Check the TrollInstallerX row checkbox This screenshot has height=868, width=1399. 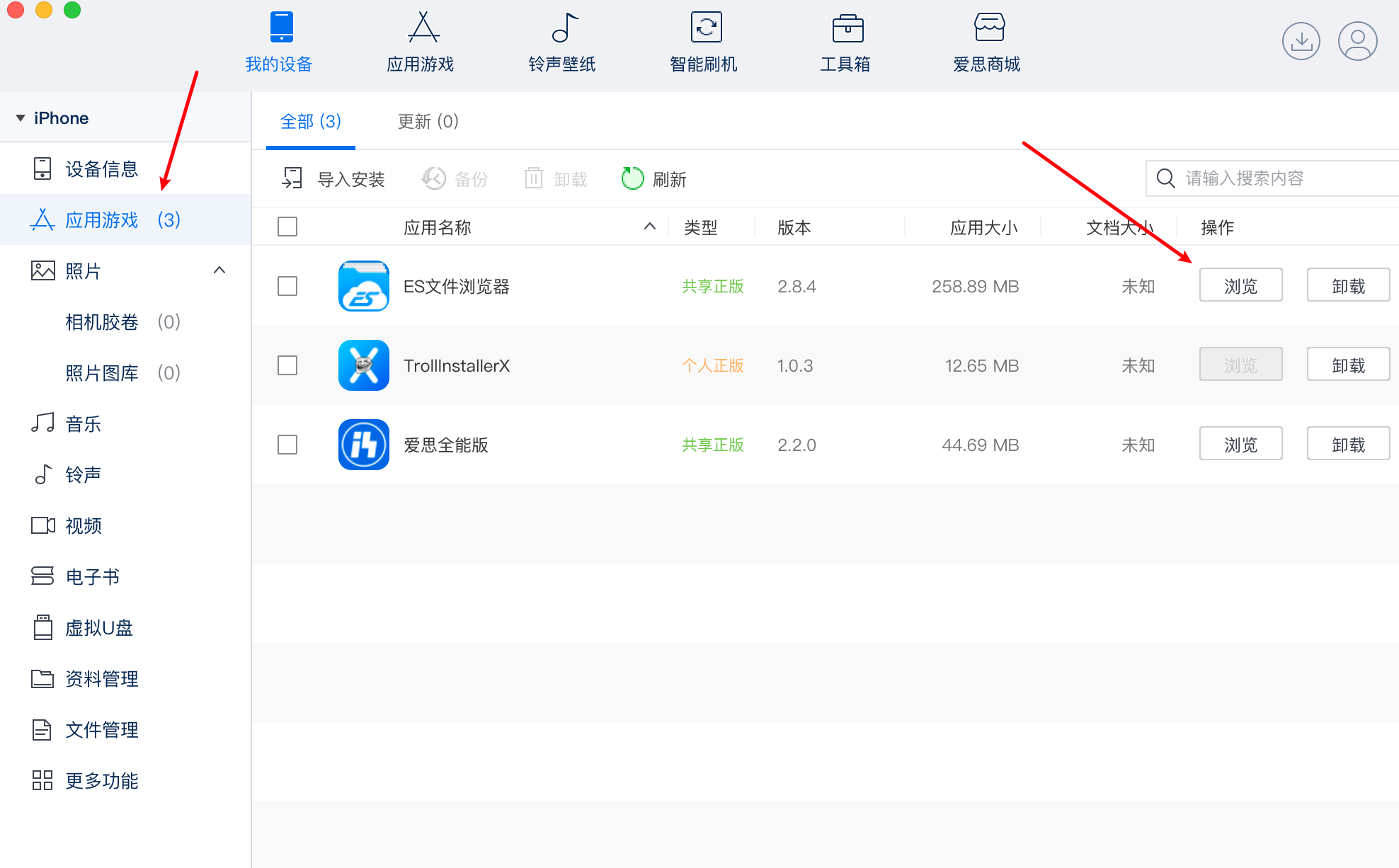coord(287,365)
